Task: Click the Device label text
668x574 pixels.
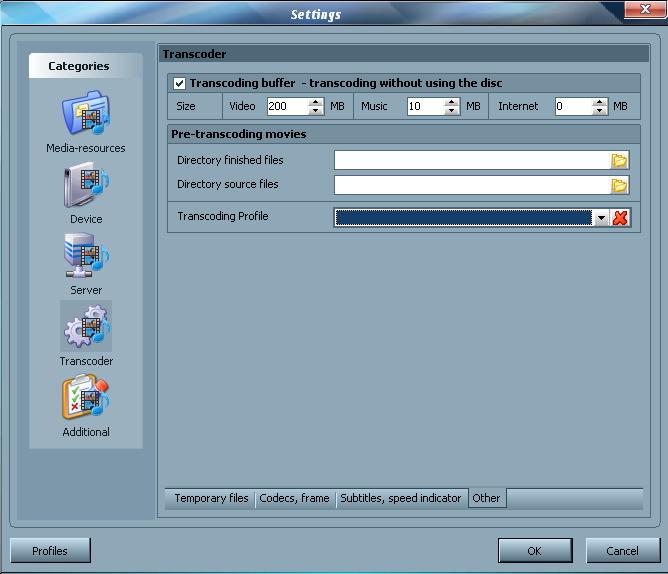Action: (x=86, y=219)
